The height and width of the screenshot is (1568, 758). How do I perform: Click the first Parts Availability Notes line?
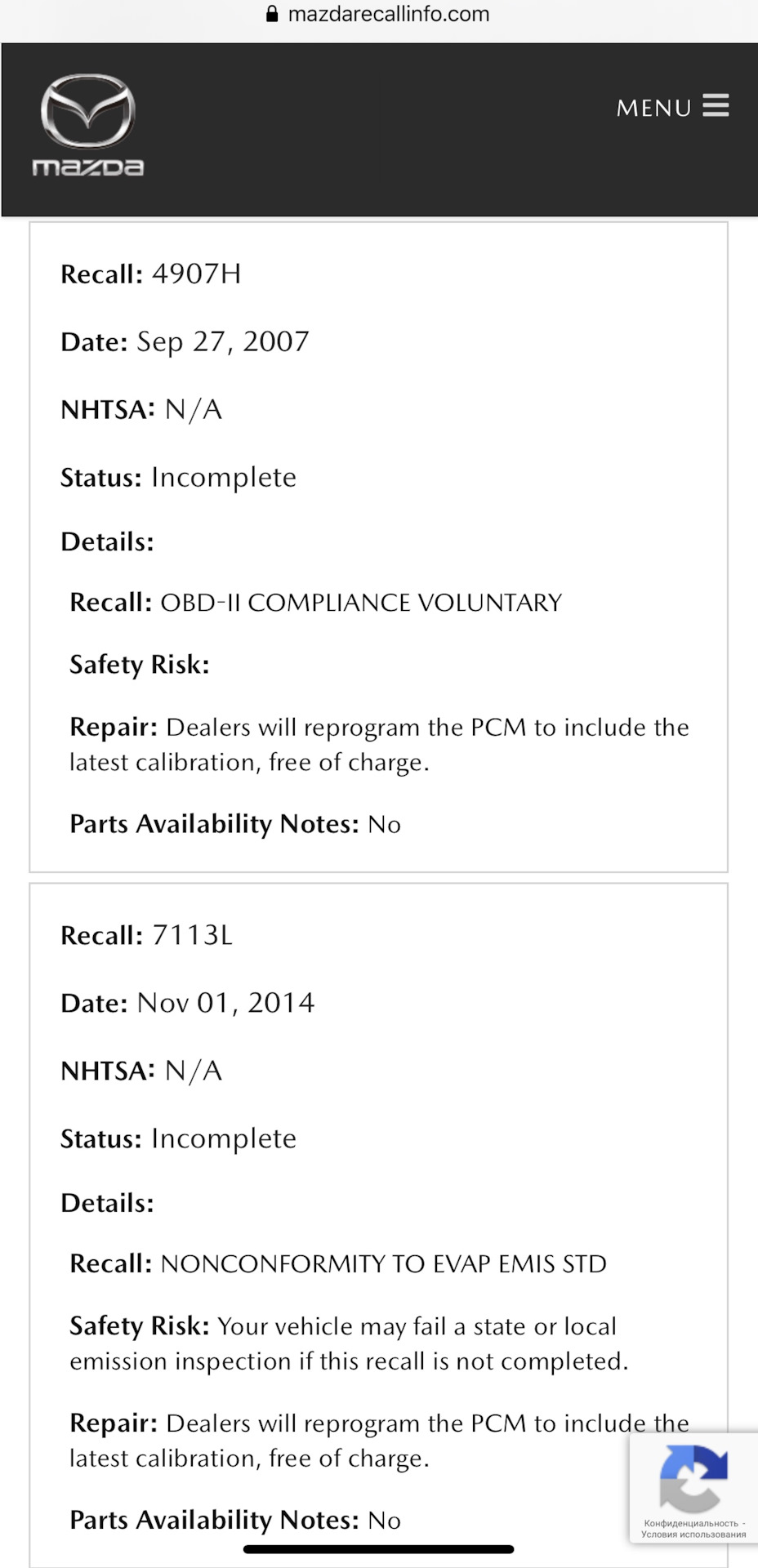tap(235, 824)
